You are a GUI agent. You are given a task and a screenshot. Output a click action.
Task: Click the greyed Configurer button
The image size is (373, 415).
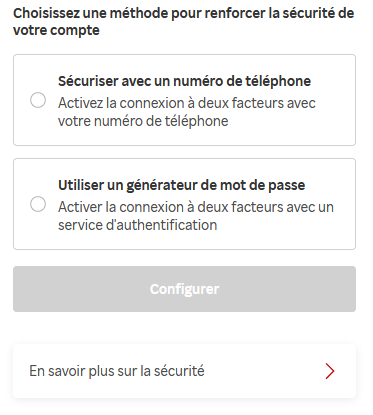coord(184,289)
